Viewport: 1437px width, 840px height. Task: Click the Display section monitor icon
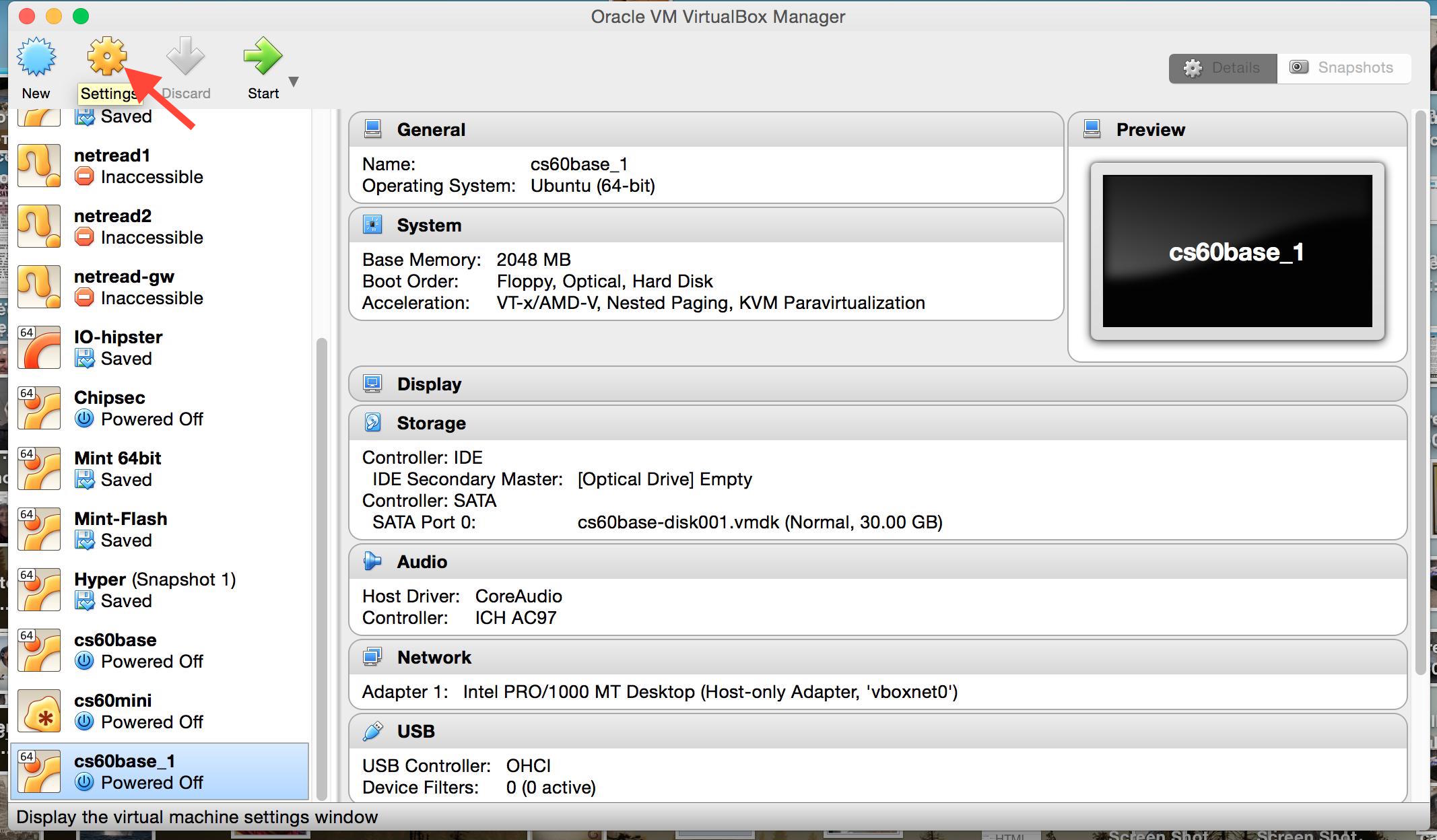point(372,384)
